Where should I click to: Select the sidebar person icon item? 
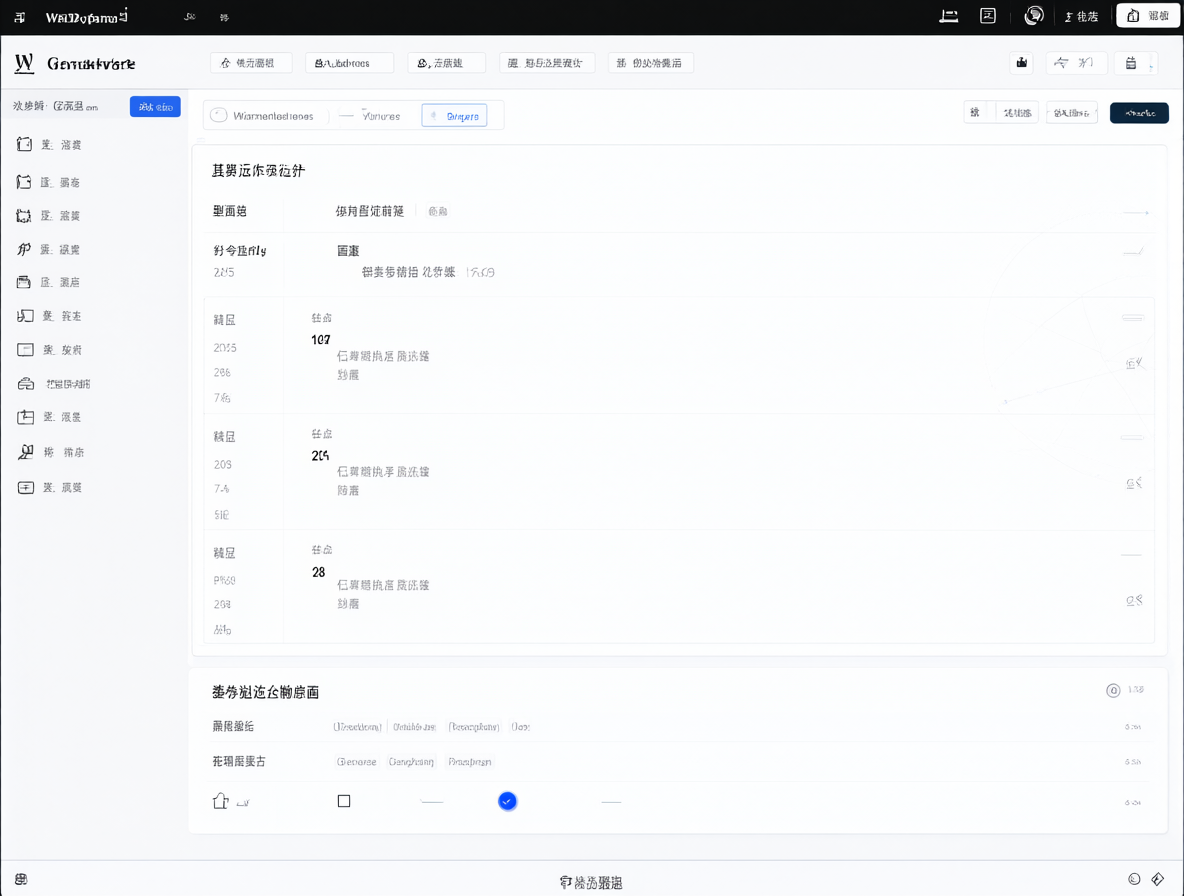pyautogui.click(x=26, y=452)
